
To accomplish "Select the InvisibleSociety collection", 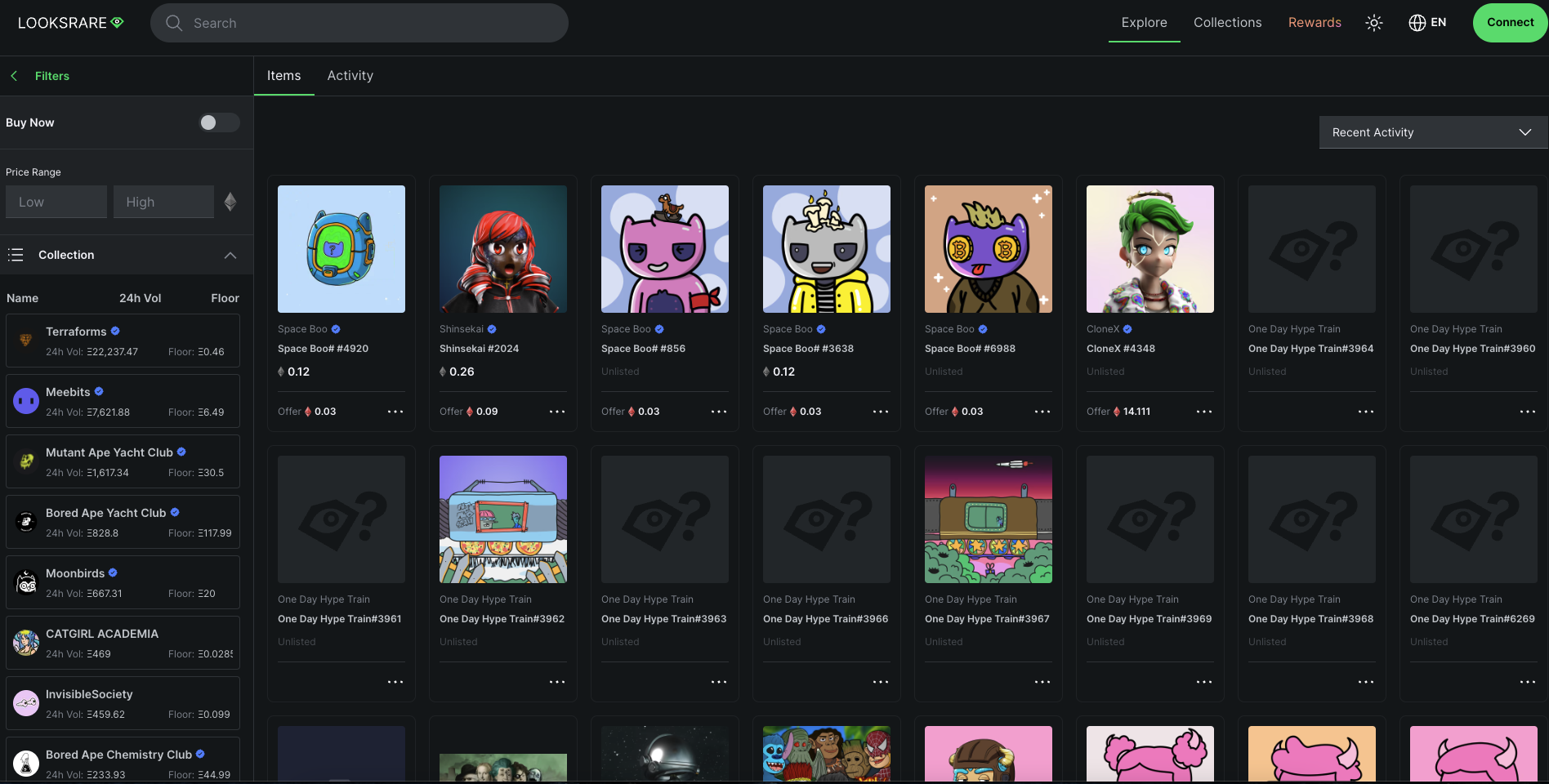I will point(123,703).
